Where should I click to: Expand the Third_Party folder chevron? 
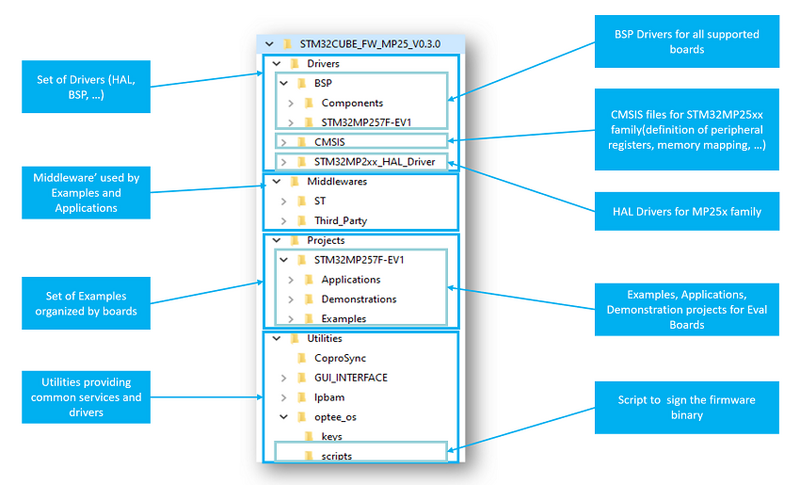click(284, 221)
